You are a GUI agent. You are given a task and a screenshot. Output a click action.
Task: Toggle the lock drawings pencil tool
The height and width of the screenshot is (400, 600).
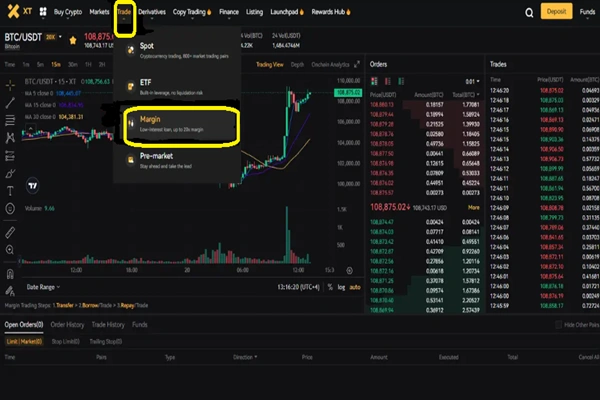(10, 291)
